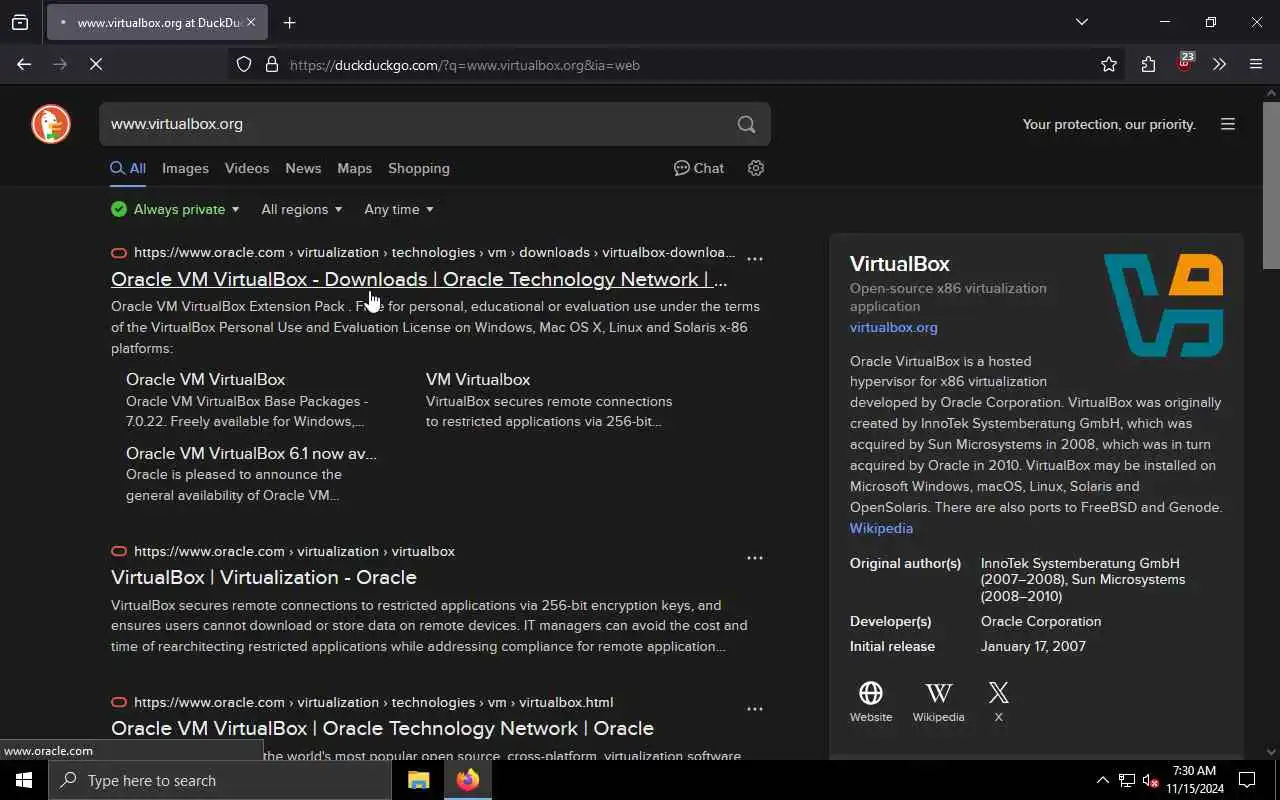
Task: Switch to the Videos tab
Action: click(247, 168)
